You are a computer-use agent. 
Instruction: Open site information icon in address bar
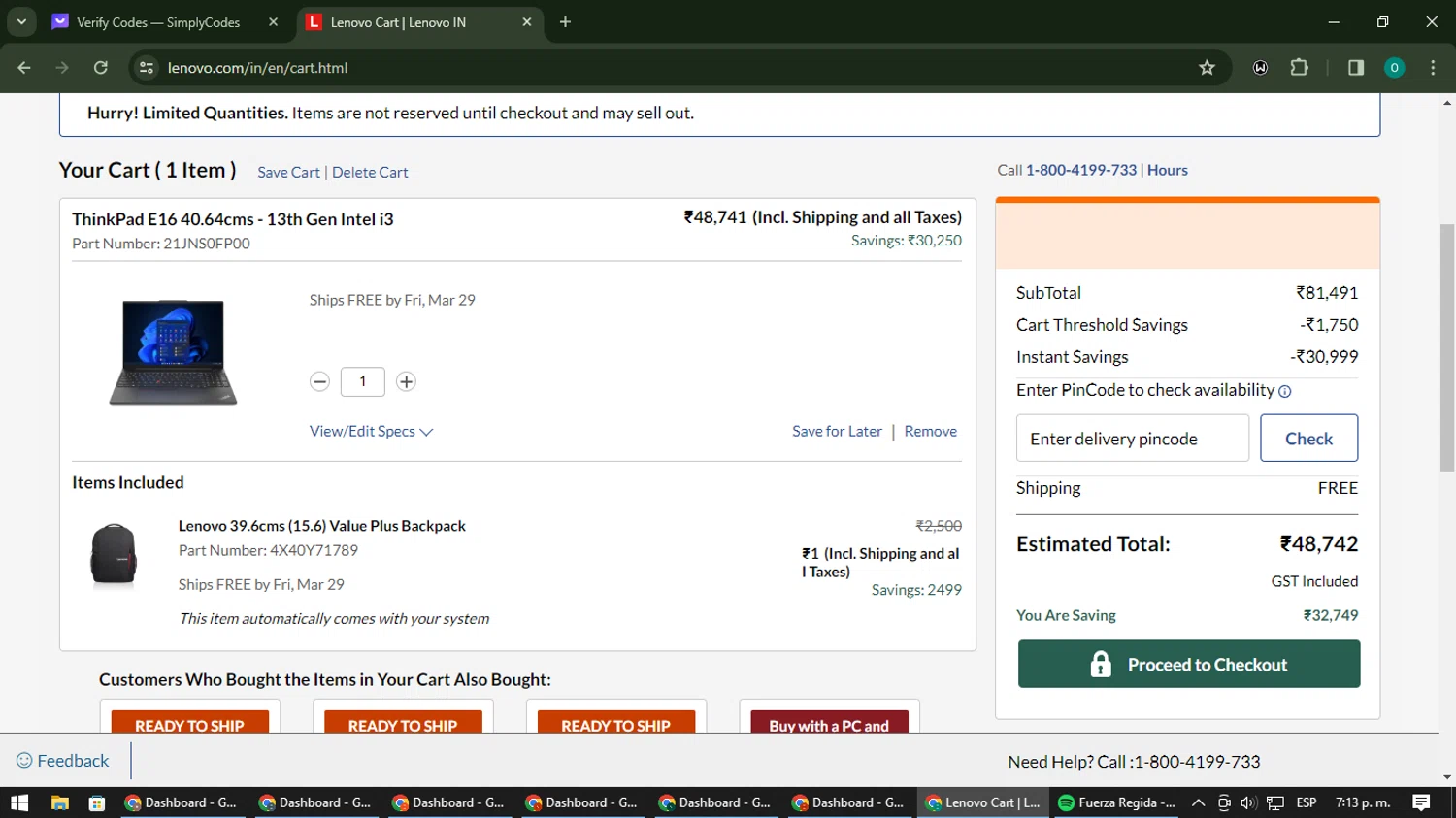(x=147, y=68)
